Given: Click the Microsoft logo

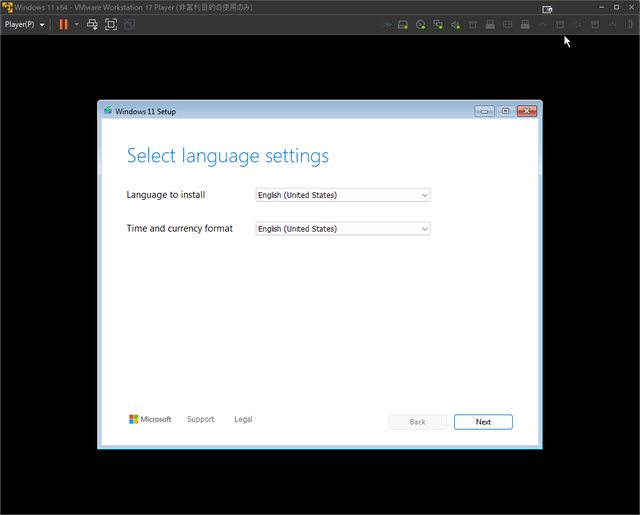Looking at the screenshot, I should (x=150, y=419).
